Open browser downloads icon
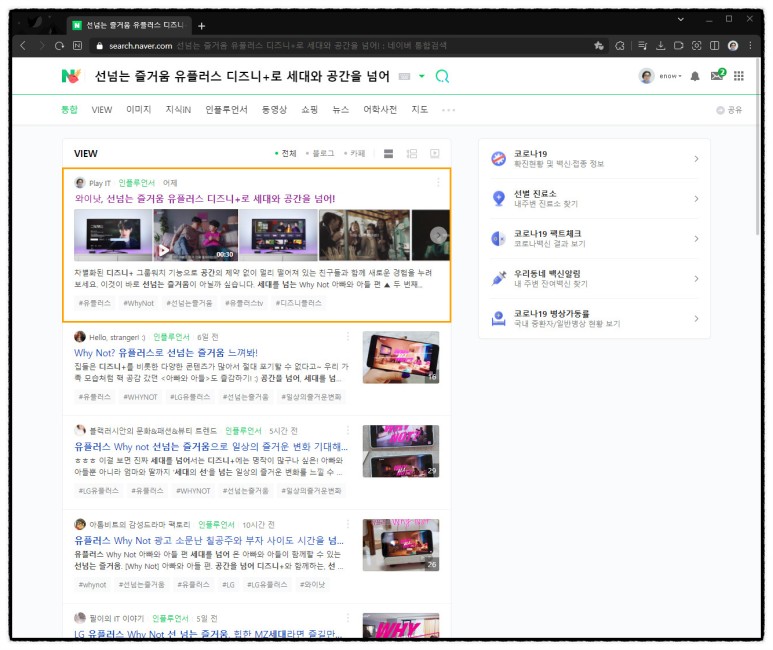Screen dimensions: 773x650 pos(661,46)
